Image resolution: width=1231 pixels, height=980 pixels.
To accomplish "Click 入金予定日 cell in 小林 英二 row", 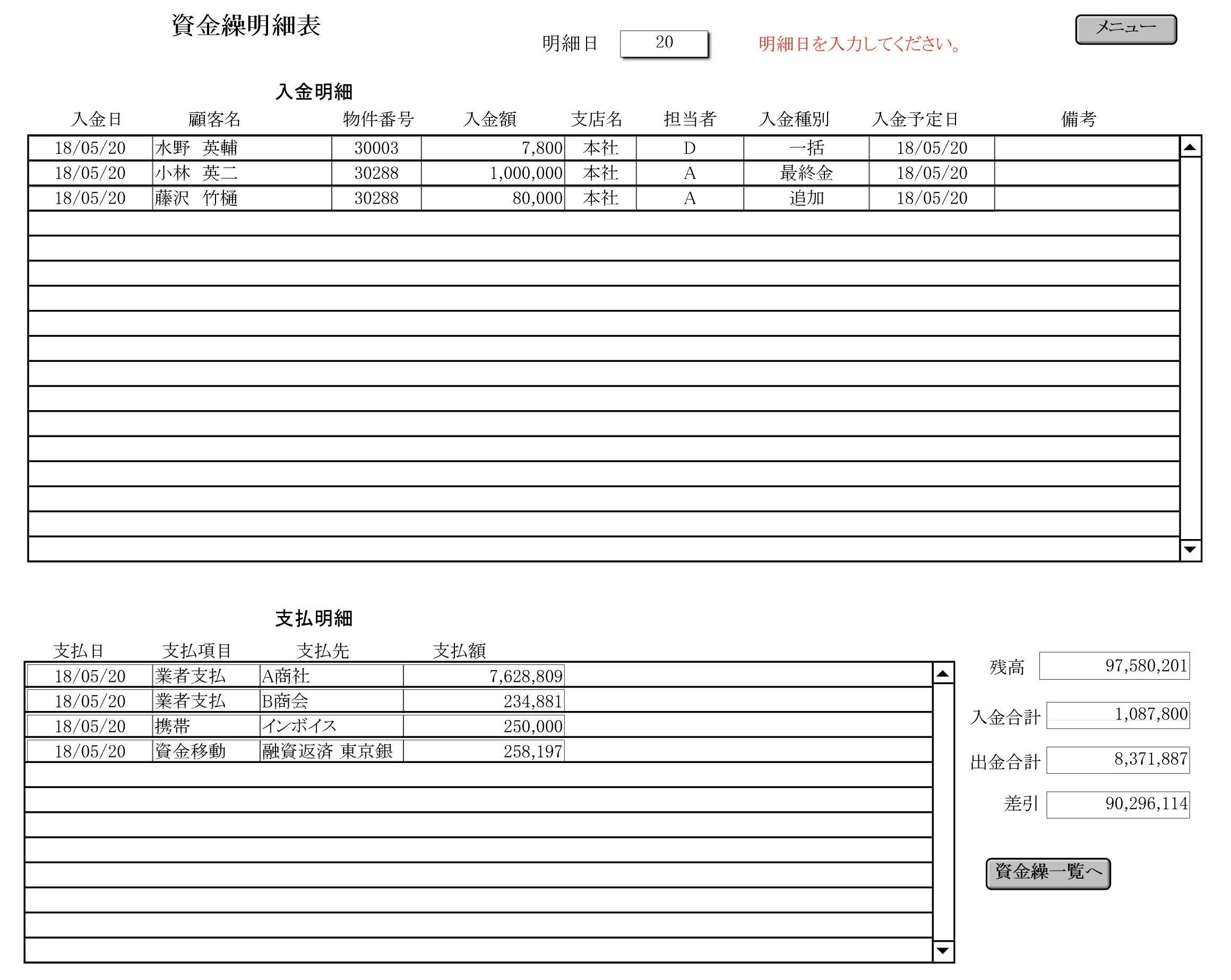I will point(932,173).
